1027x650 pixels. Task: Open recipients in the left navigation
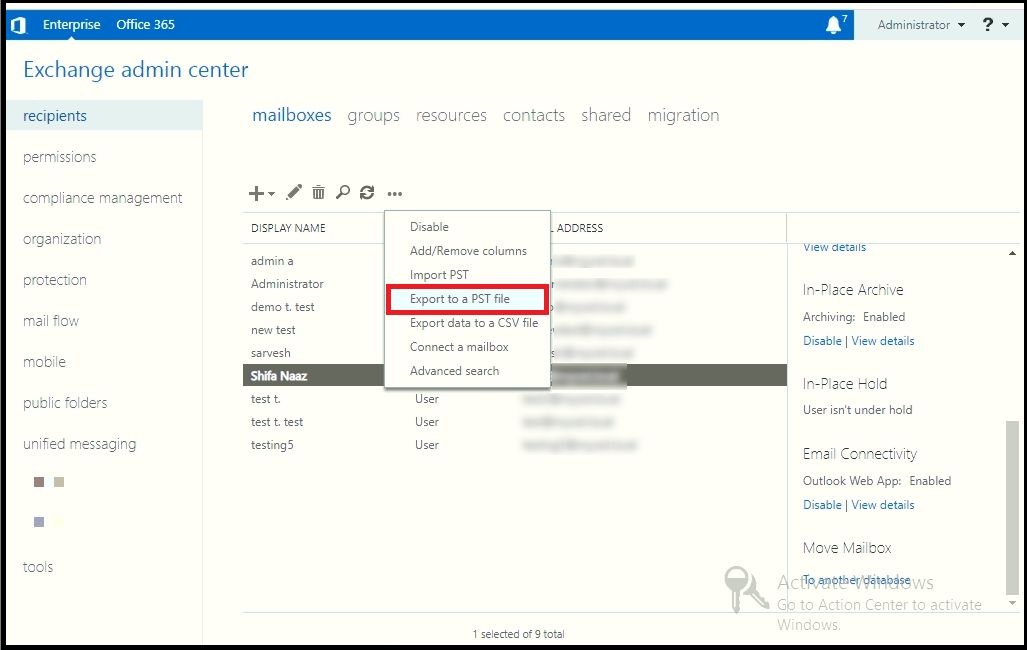[x=105, y=116]
